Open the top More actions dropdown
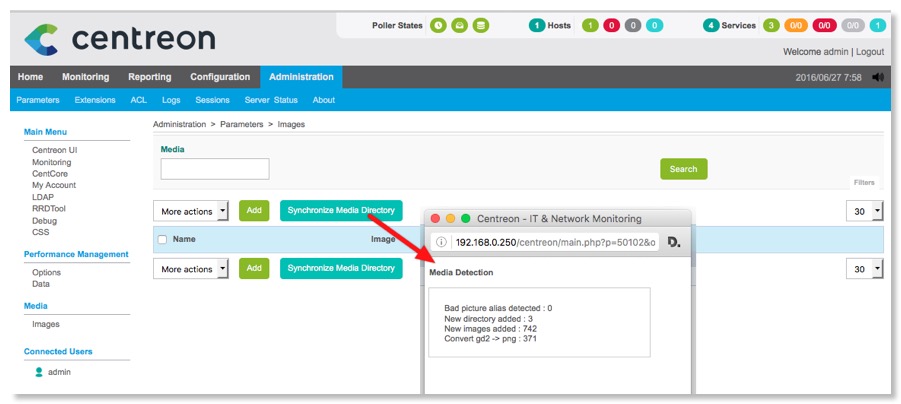 tap(191, 211)
